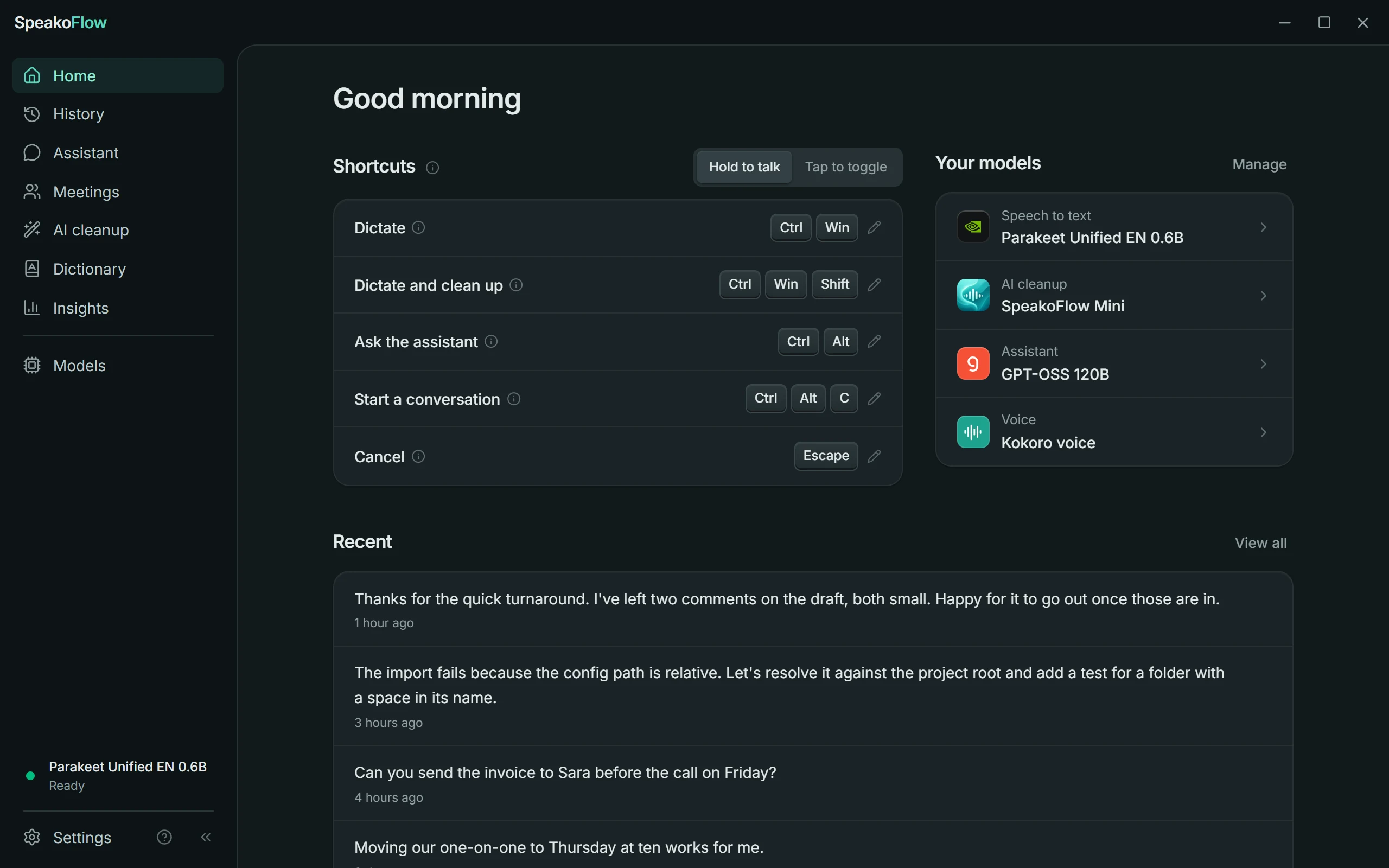The height and width of the screenshot is (868, 1389).
Task: Open the recent entry about quick turnaround
Action: pos(813,609)
